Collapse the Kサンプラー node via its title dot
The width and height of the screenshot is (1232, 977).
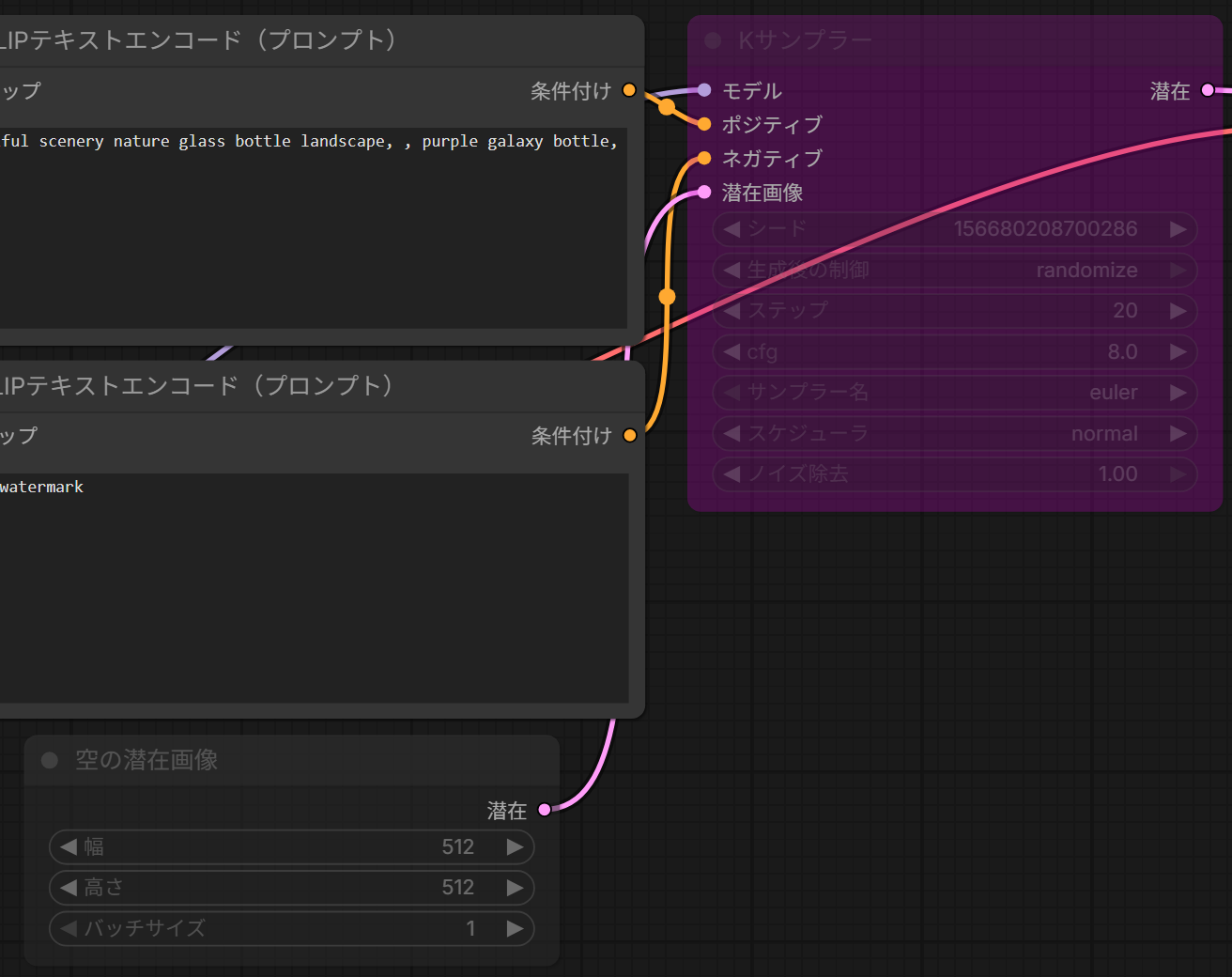[713, 40]
